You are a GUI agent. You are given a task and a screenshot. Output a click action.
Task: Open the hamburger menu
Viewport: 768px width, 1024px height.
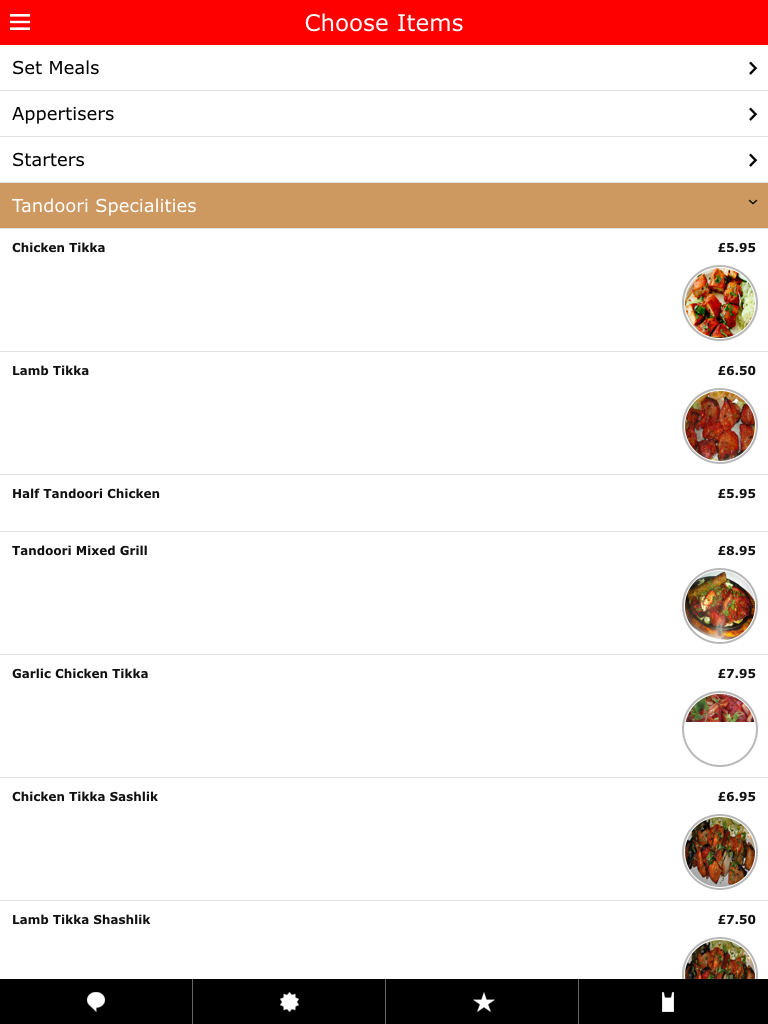coord(20,22)
